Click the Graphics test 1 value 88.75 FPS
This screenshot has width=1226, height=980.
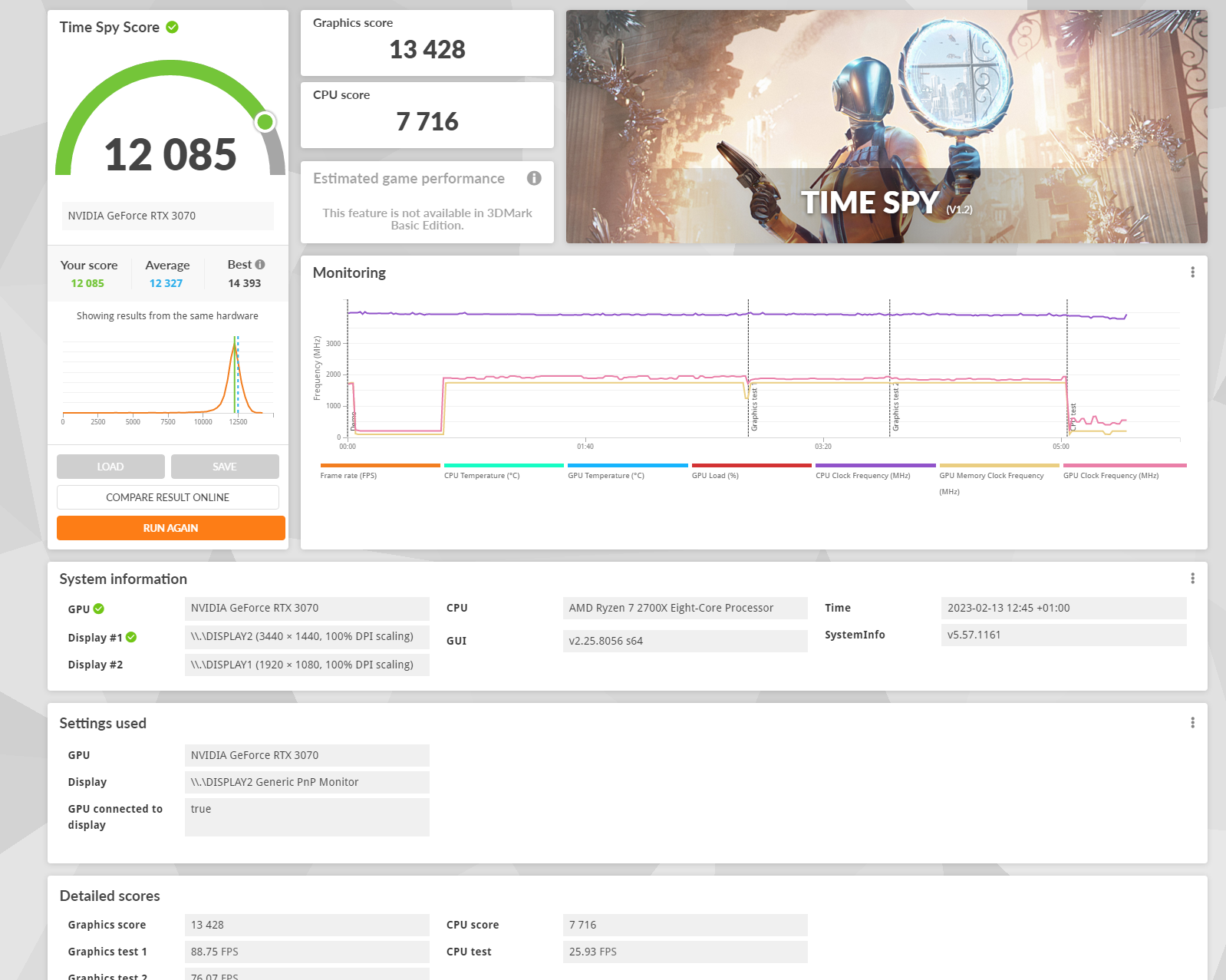point(307,952)
